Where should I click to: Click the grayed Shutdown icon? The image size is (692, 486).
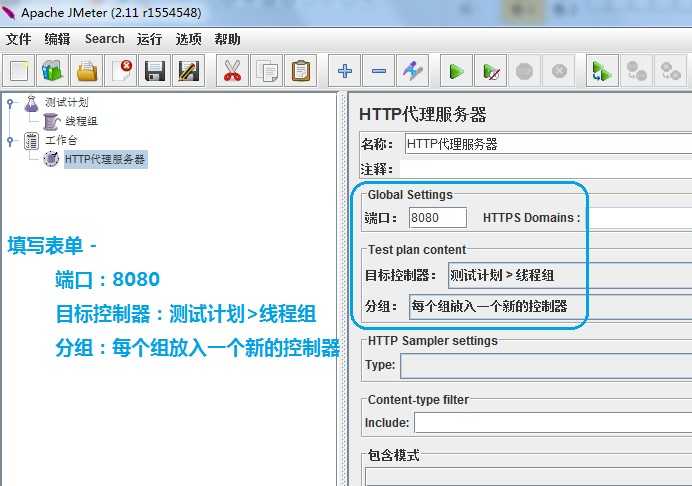pyautogui.click(x=559, y=71)
